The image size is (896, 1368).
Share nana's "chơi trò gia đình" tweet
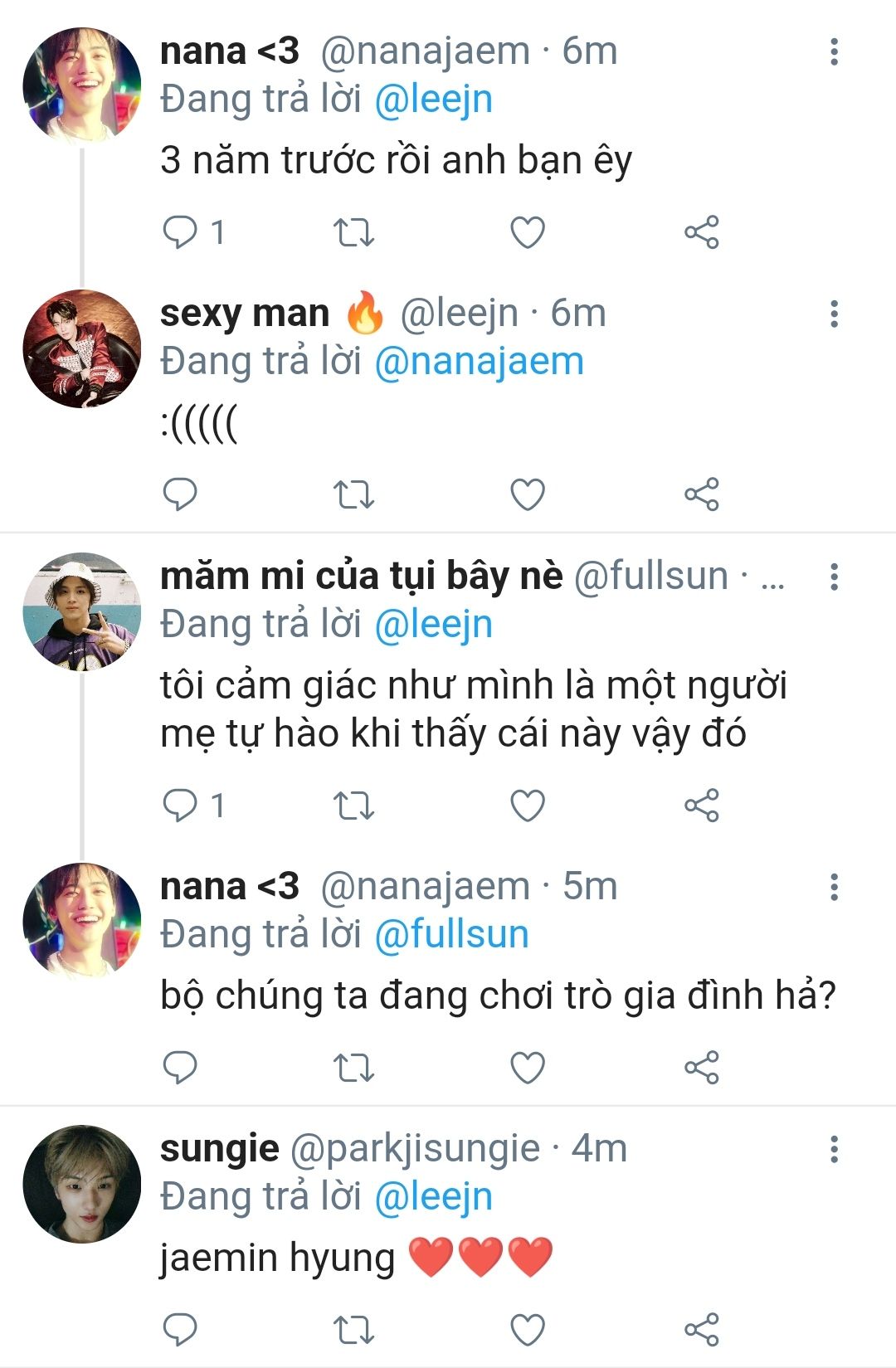[x=701, y=1068]
